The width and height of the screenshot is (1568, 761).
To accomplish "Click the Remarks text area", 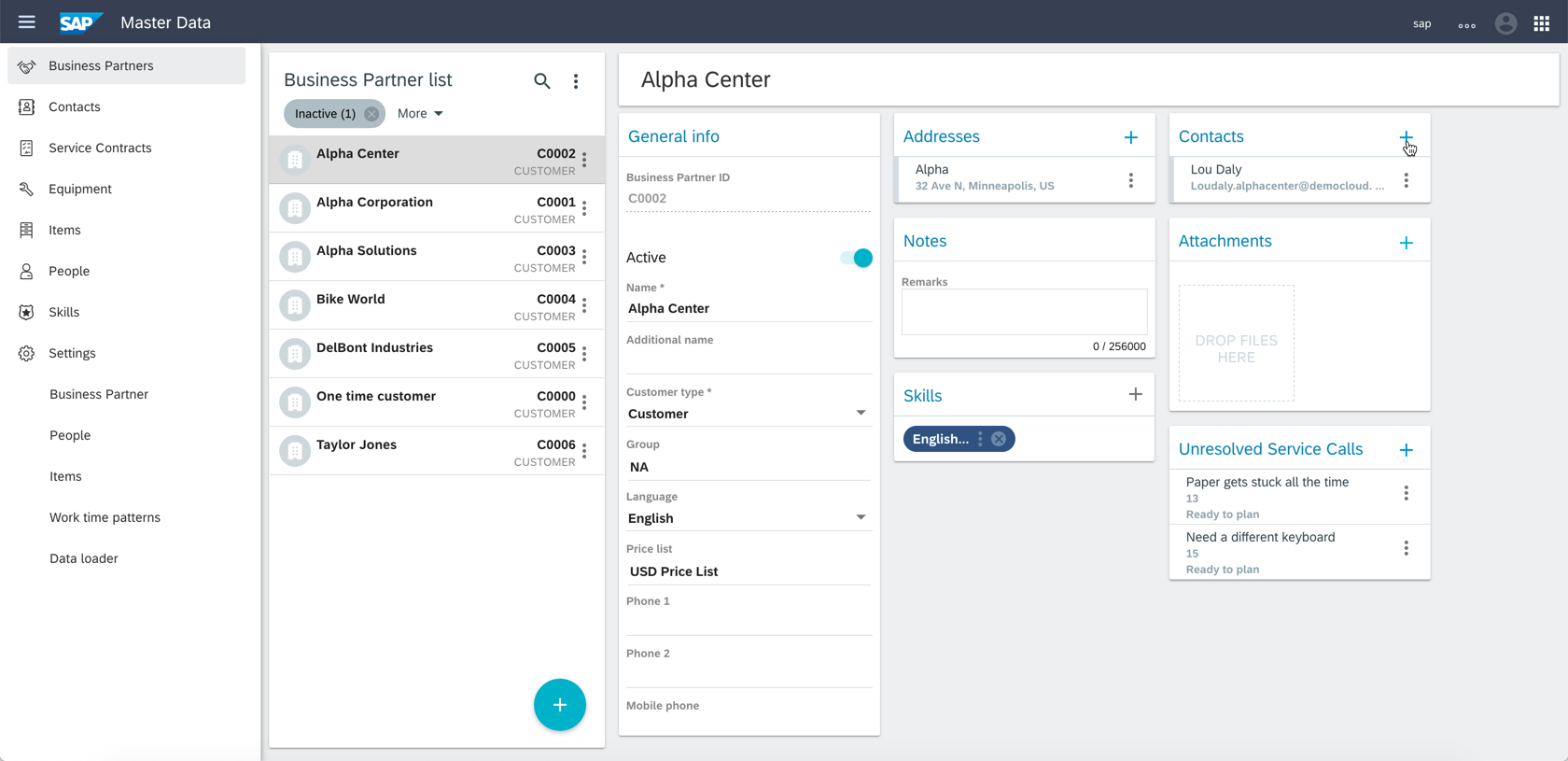I will point(1024,311).
